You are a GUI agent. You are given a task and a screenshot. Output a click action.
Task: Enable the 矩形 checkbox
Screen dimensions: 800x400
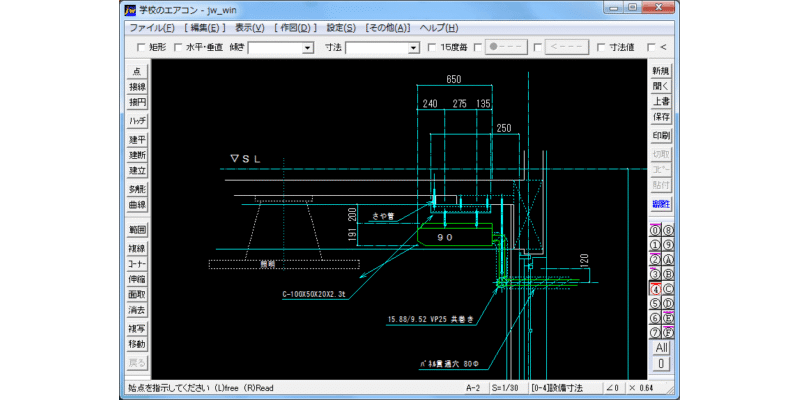[x=141, y=48]
